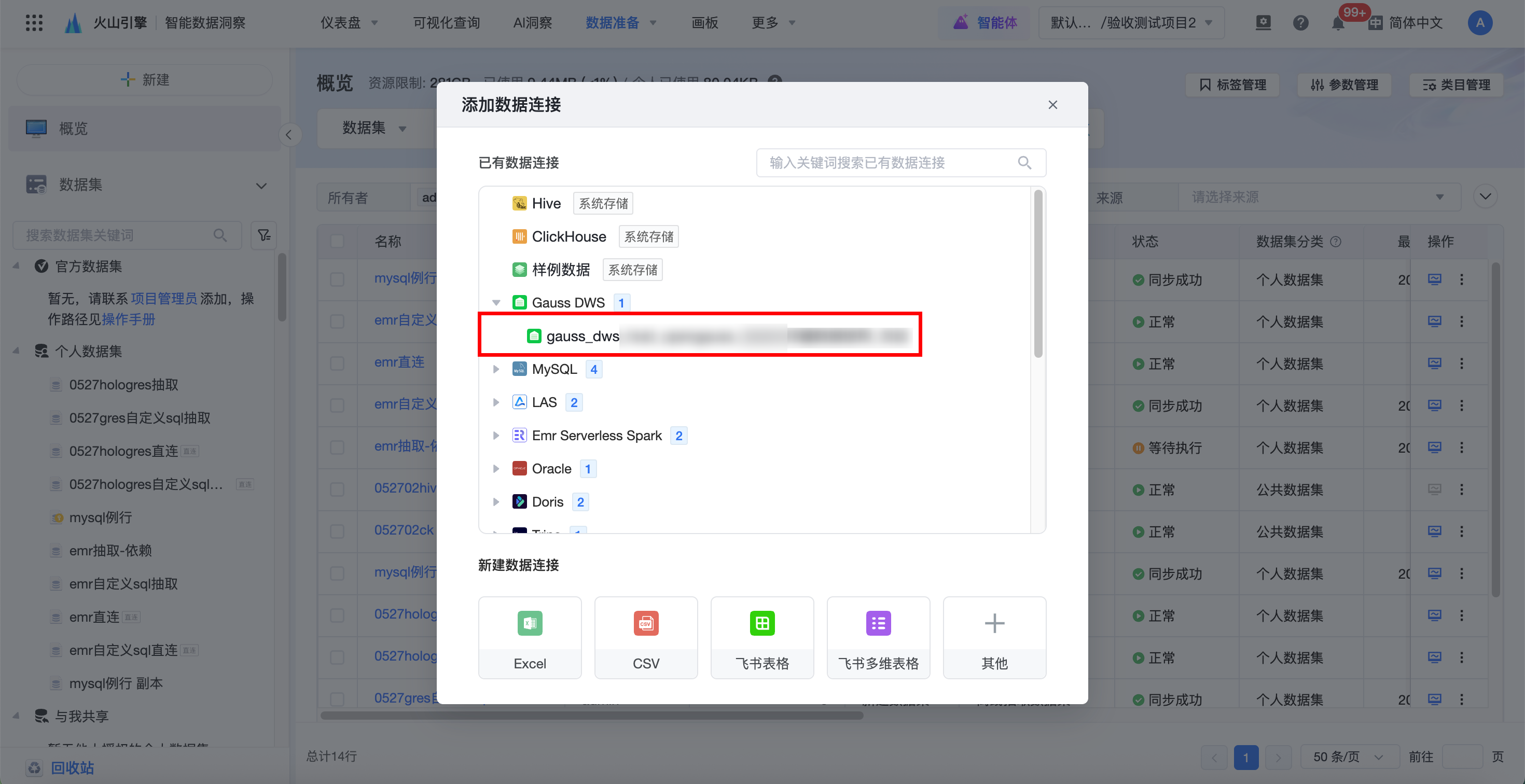Viewport: 1525px width, 784px height.
Task: Expand the Doris connections node
Action: click(496, 502)
